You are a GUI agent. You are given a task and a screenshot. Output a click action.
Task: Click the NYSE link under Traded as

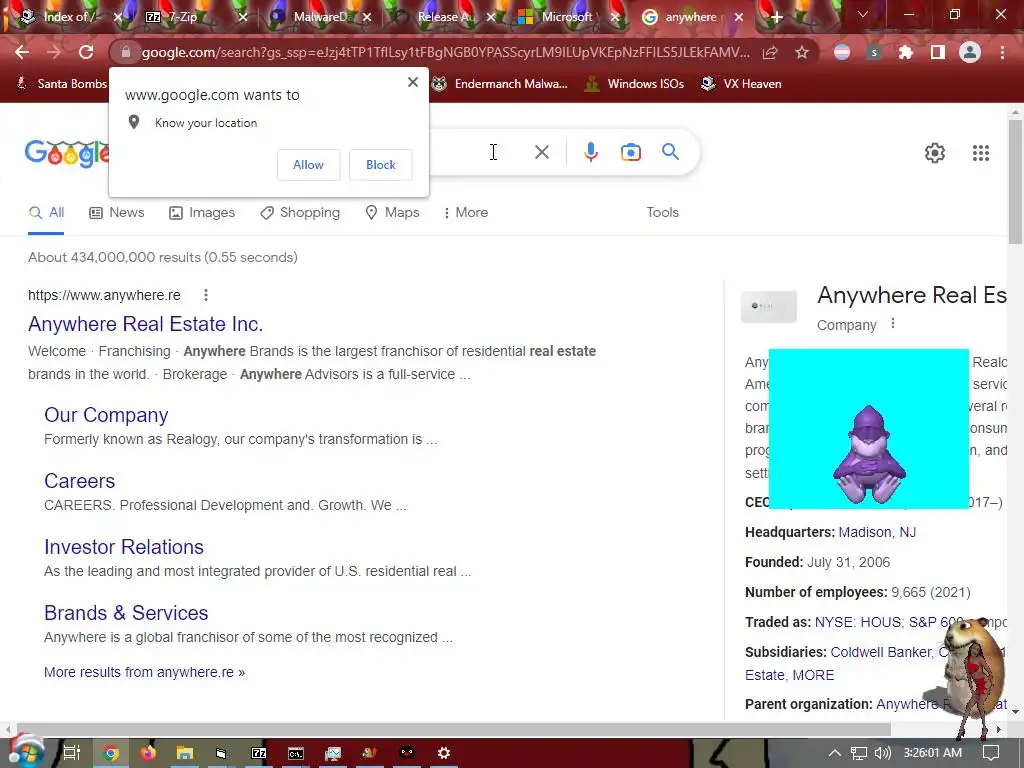[x=833, y=622]
